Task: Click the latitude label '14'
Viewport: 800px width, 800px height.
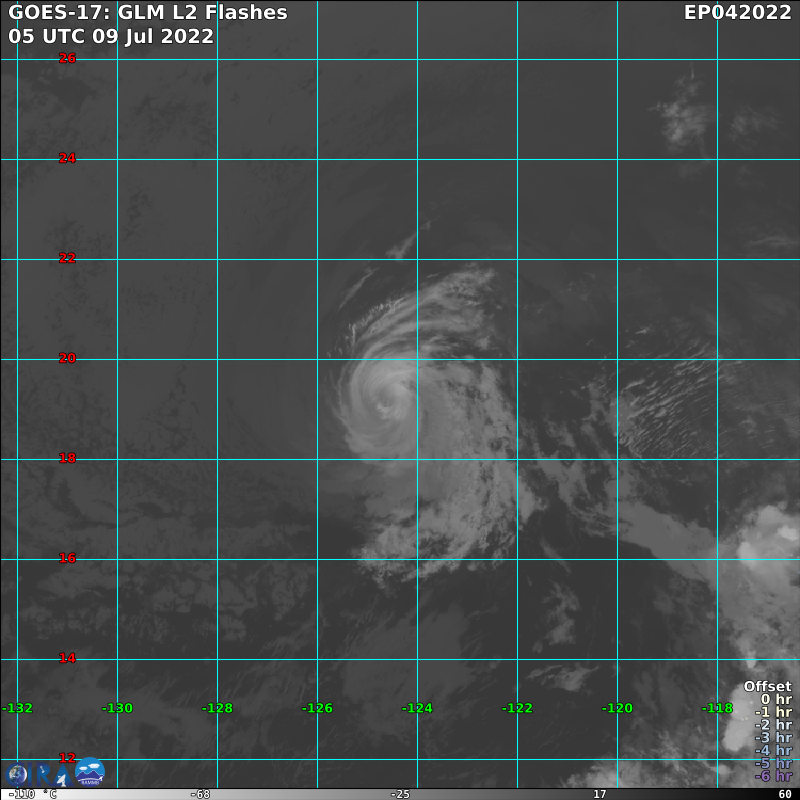Action: click(67, 658)
